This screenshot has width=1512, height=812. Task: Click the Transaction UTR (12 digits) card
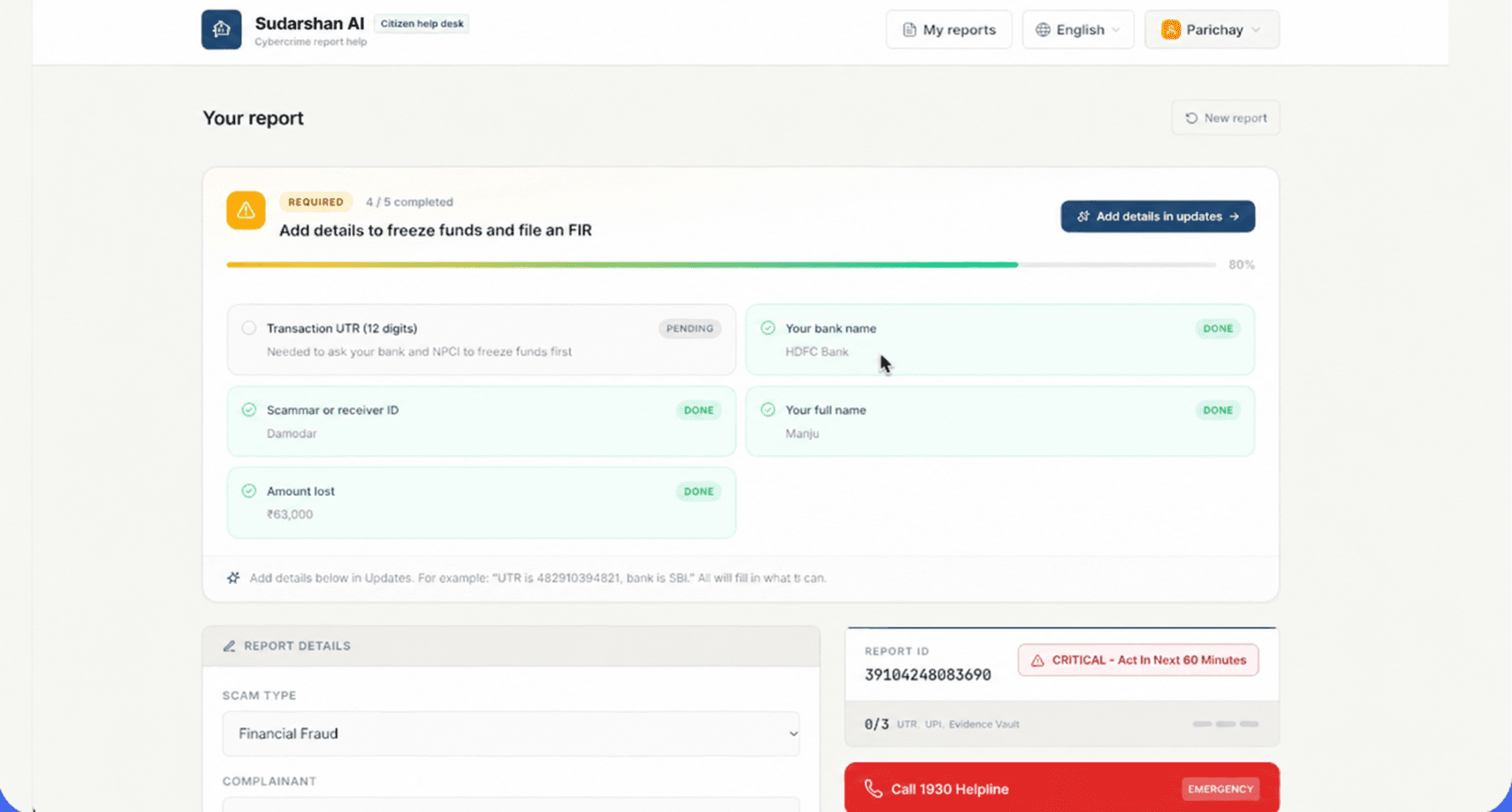click(482, 340)
